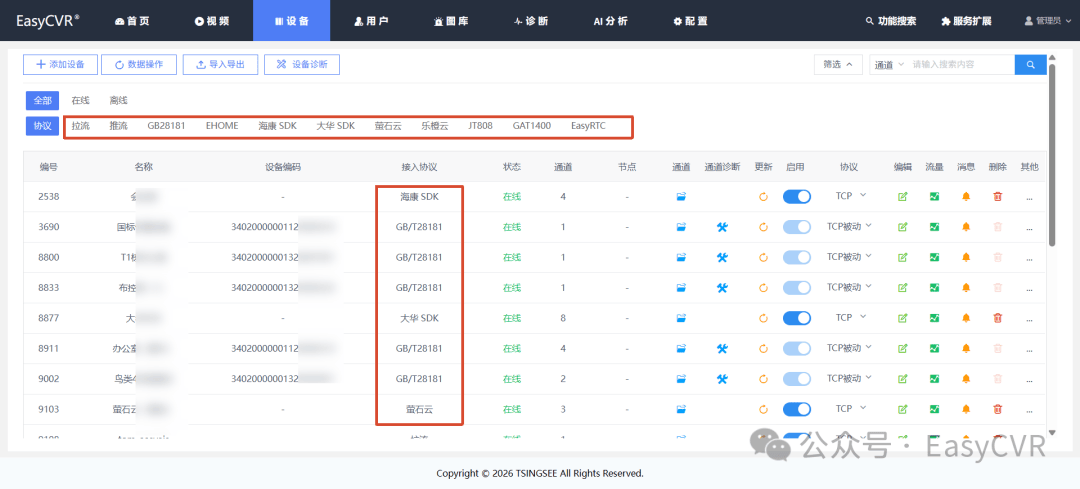Open the AI分析 navigation tab
The height and width of the screenshot is (489, 1080).
click(x=611, y=21)
